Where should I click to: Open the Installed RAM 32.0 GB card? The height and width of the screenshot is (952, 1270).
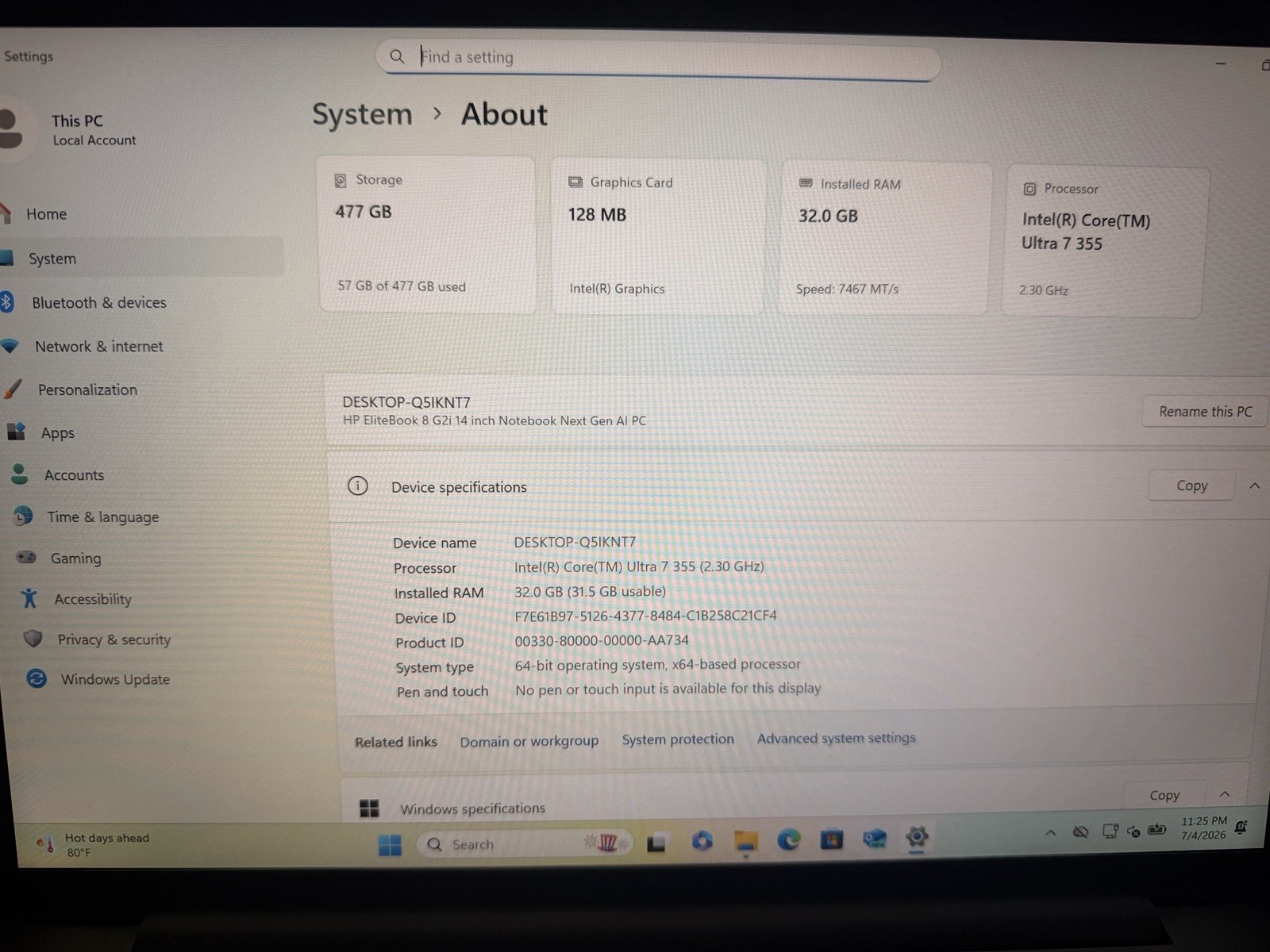[x=885, y=239]
